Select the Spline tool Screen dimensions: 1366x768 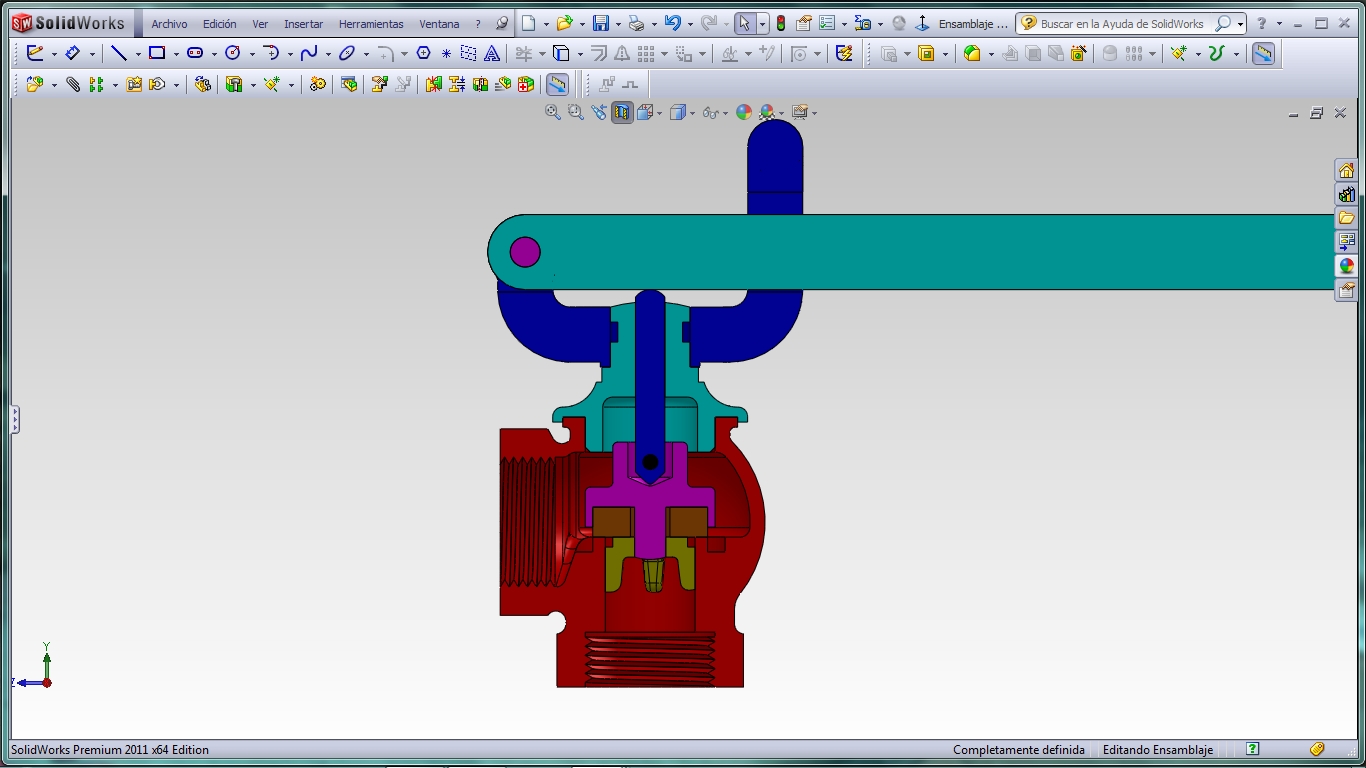(x=309, y=53)
